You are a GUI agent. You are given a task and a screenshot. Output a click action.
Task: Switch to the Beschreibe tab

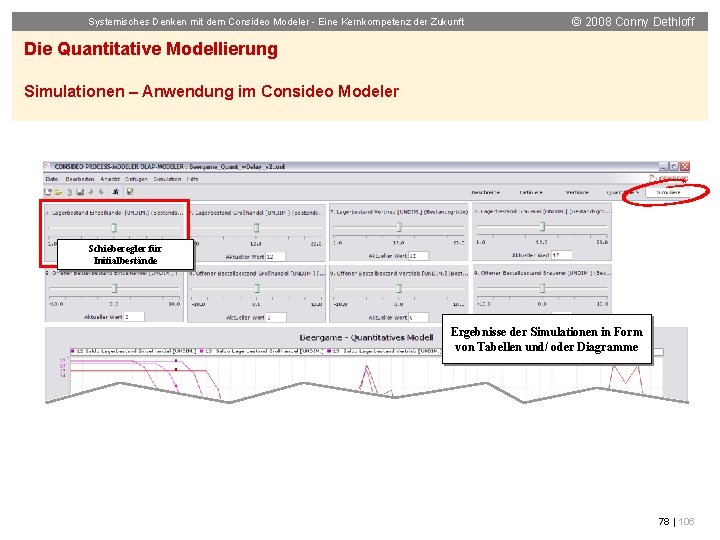point(485,192)
